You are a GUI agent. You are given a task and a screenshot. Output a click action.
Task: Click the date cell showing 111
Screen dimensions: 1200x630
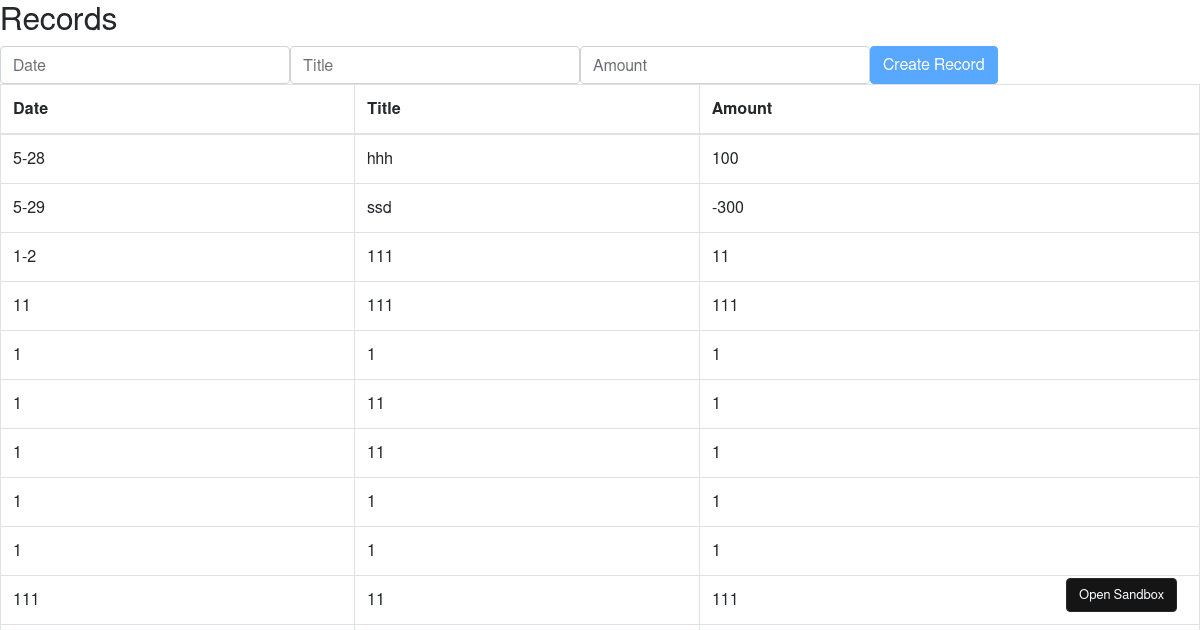[x=26, y=599]
